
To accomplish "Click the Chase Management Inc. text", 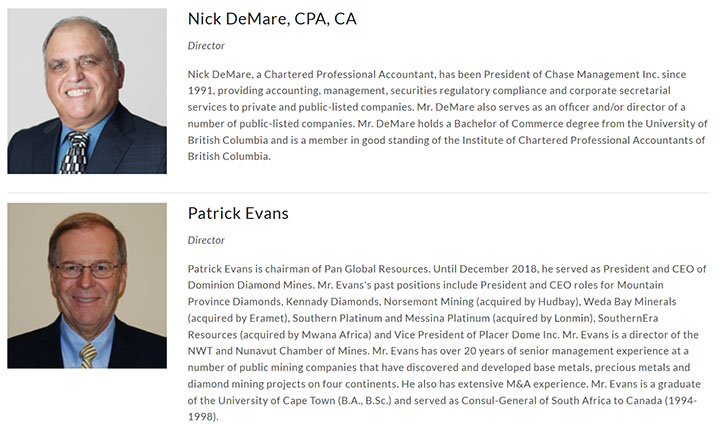I will (602, 74).
